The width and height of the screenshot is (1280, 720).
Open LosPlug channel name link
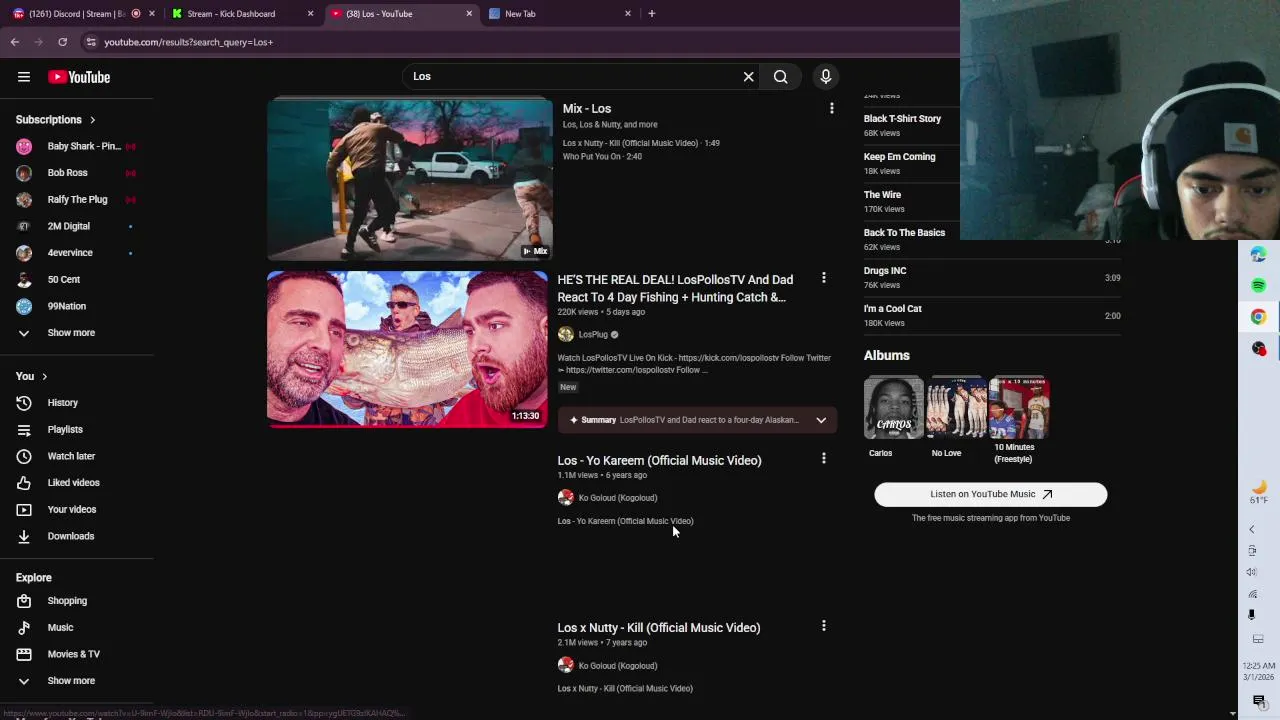tap(593, 335)
